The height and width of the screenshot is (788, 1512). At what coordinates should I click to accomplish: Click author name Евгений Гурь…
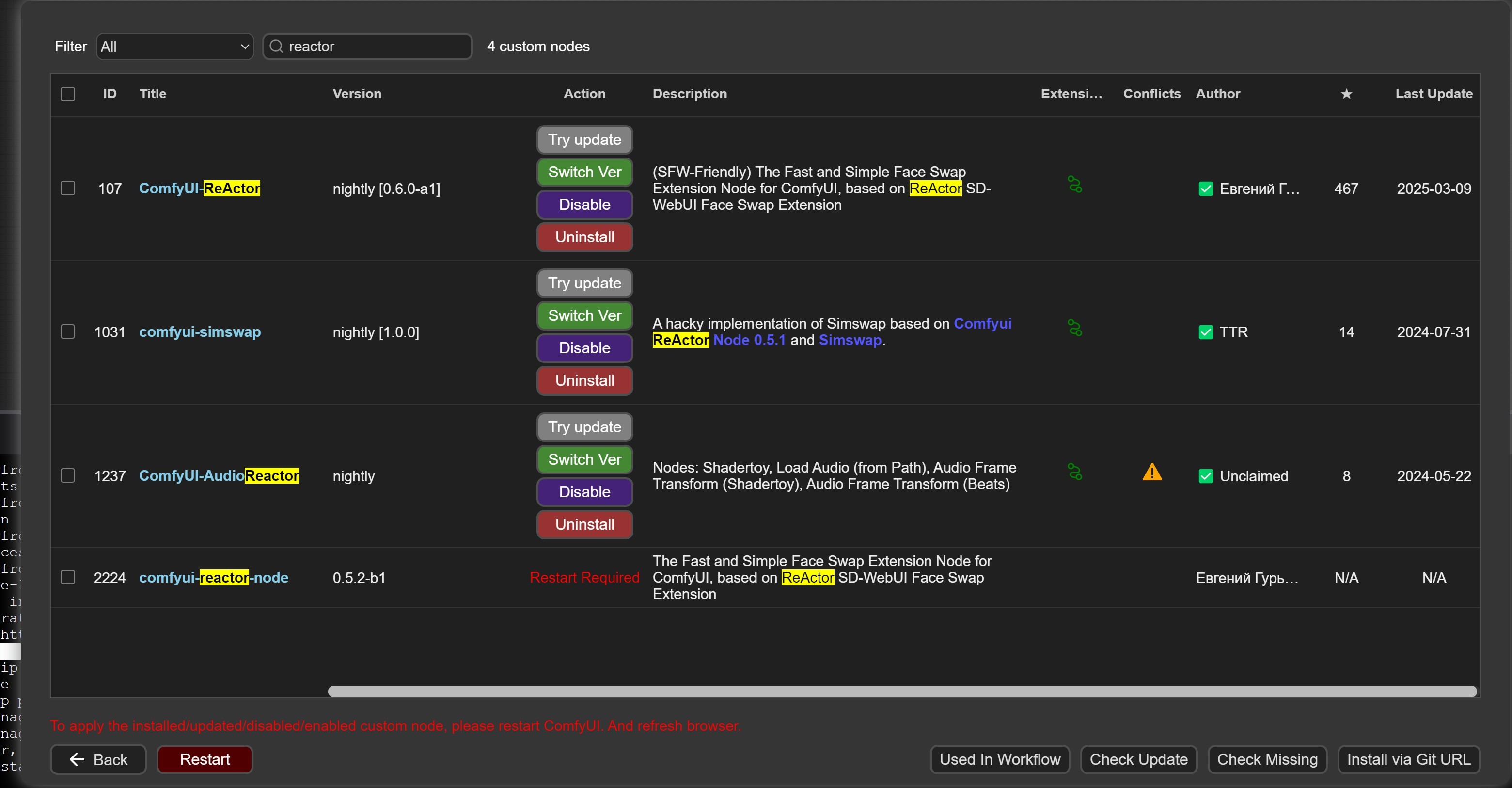pyautogui.click(x=1247, y=578)
